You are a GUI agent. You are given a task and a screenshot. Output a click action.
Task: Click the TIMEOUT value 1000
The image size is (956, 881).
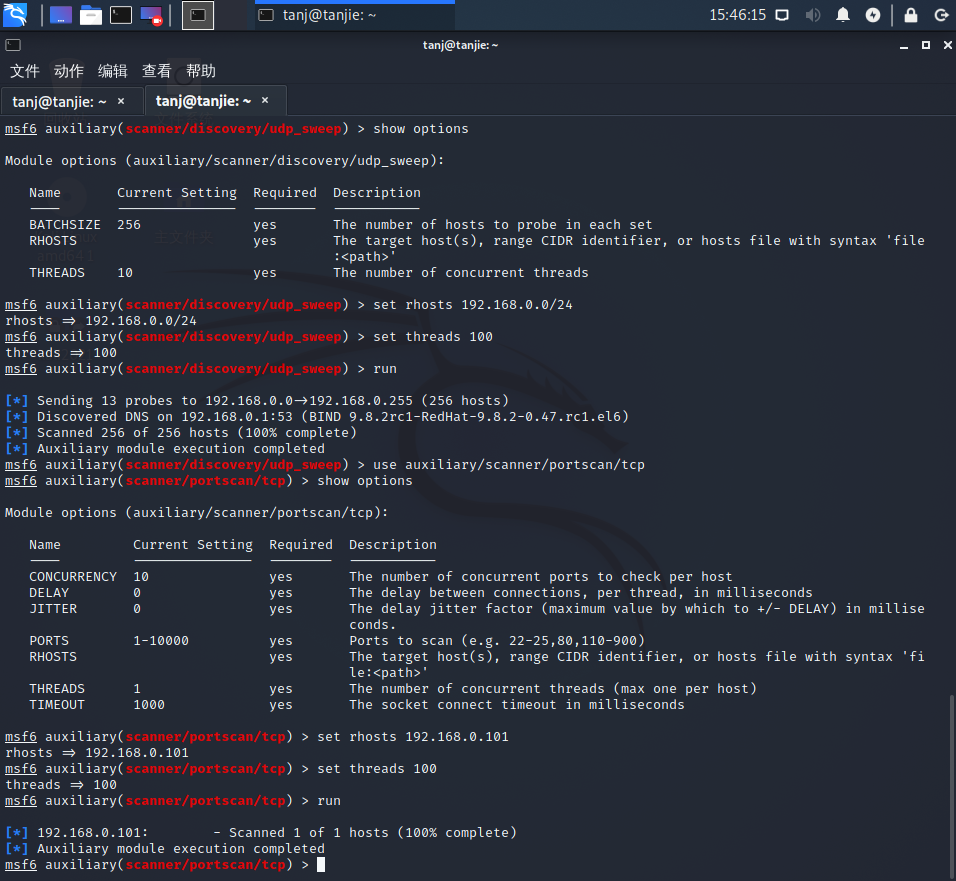149,705
